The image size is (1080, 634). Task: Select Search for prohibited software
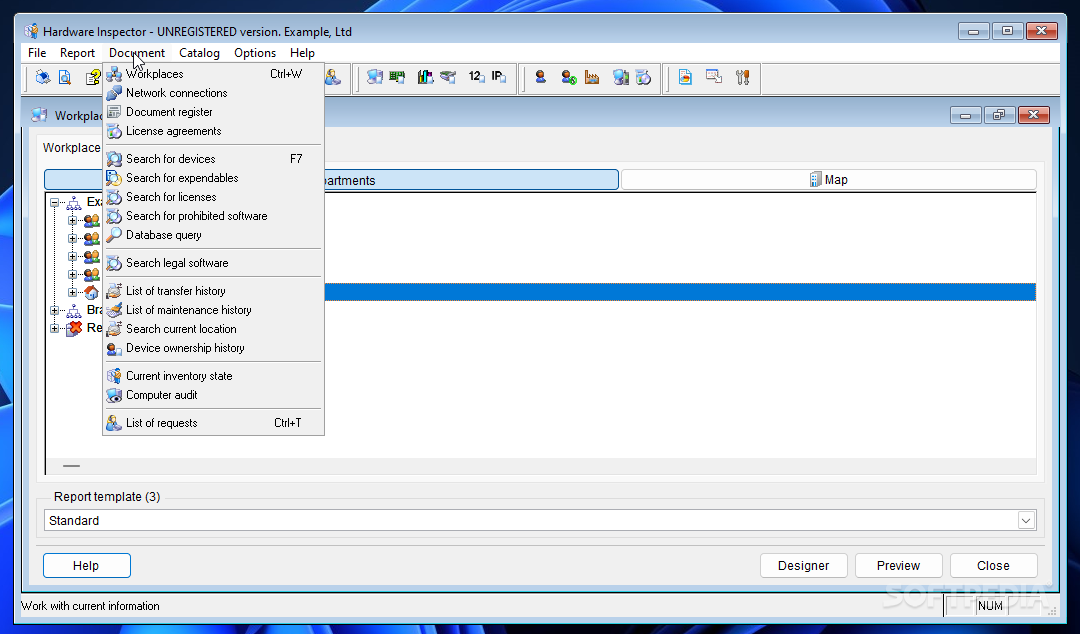point(214,216)
